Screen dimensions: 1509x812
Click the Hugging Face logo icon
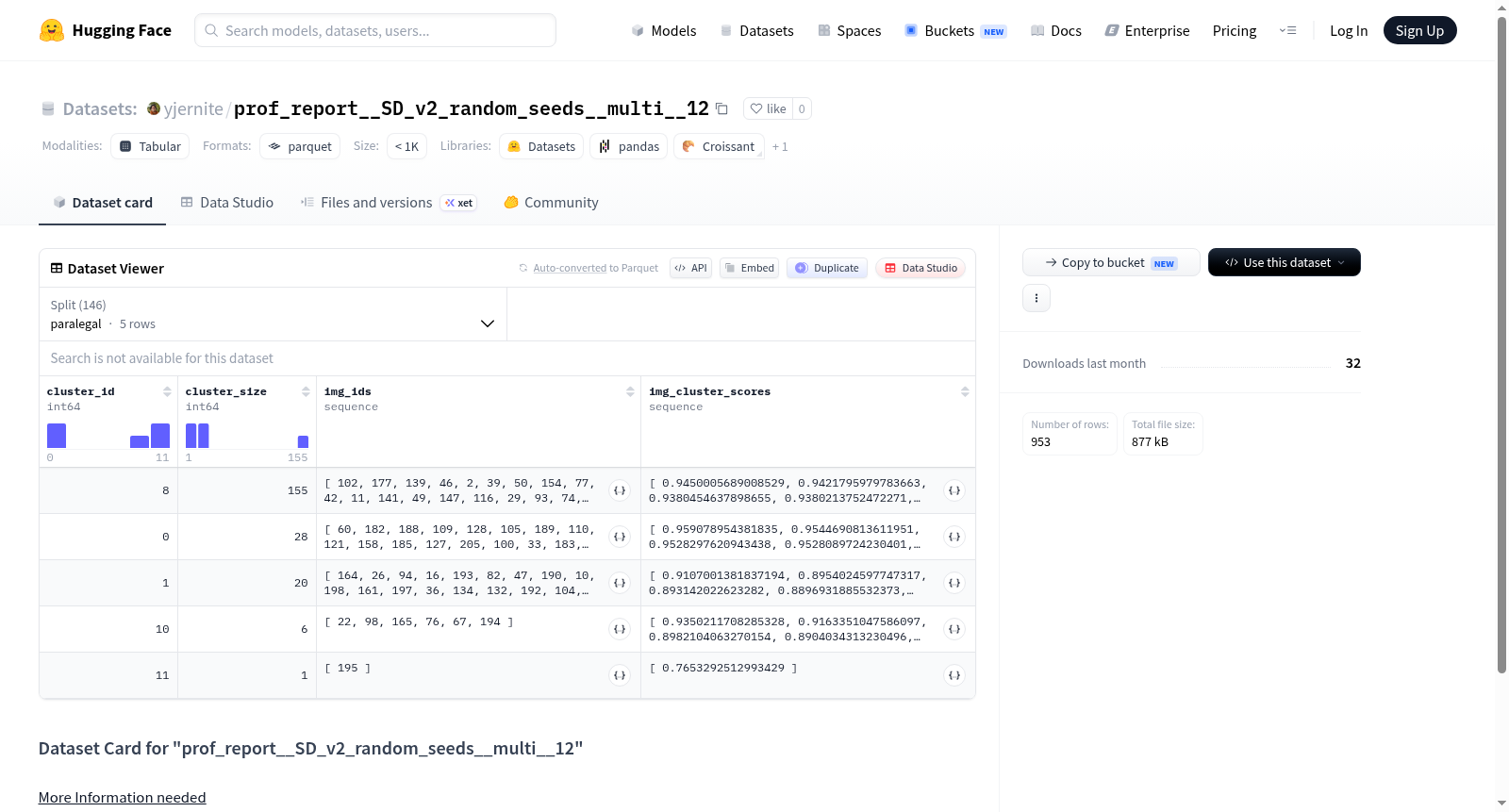[52, 30]
